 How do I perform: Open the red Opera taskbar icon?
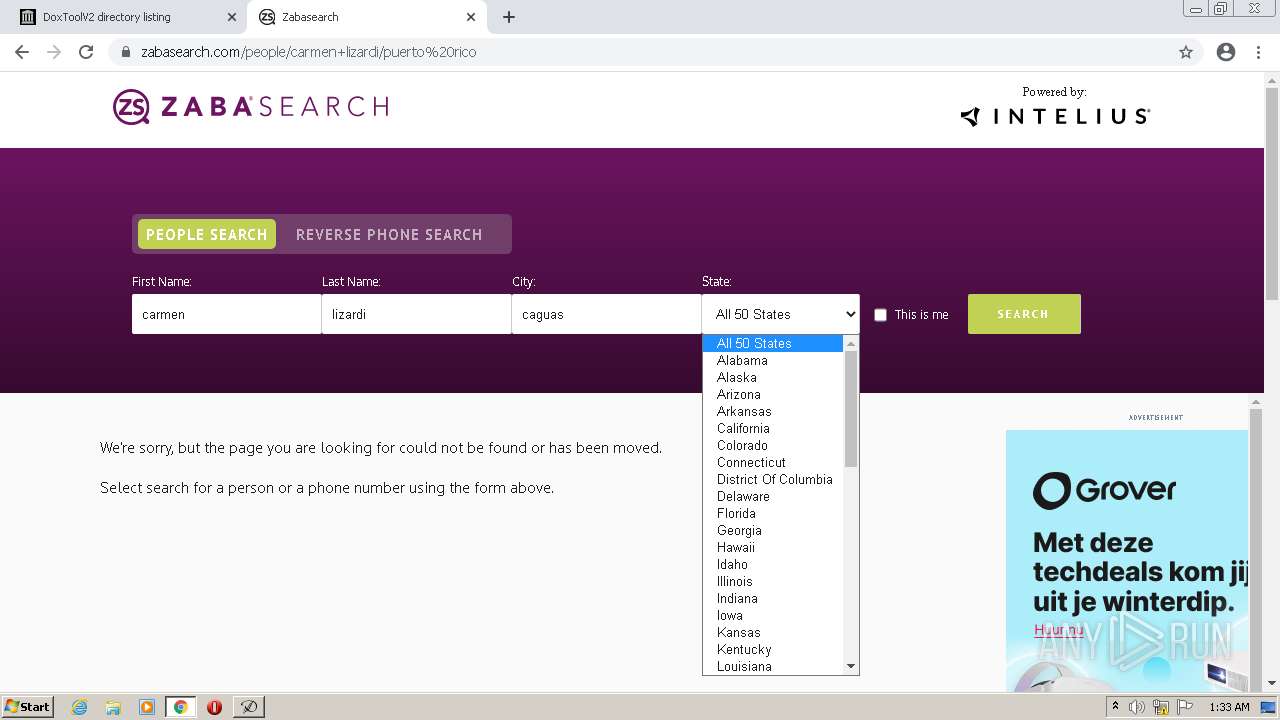point(214,707)
